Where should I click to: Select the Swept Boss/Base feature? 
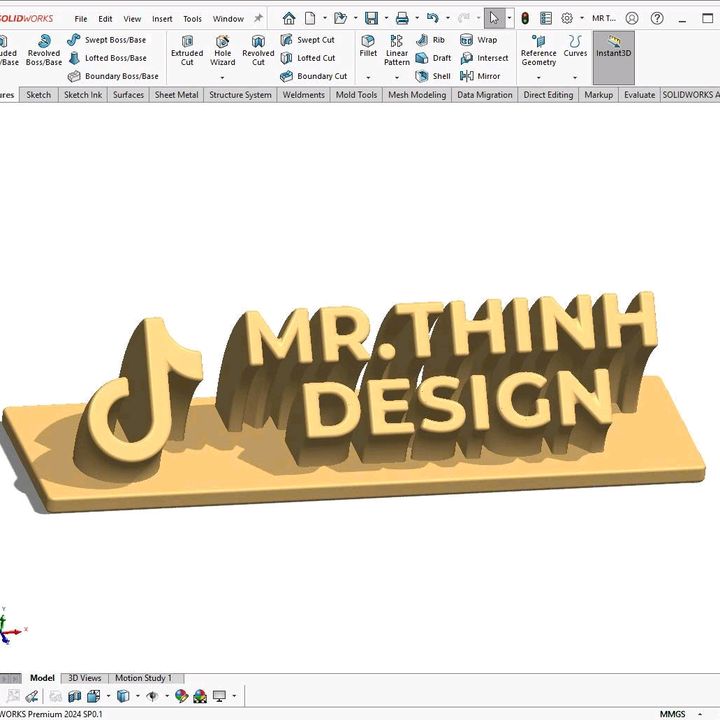point(107,40)
